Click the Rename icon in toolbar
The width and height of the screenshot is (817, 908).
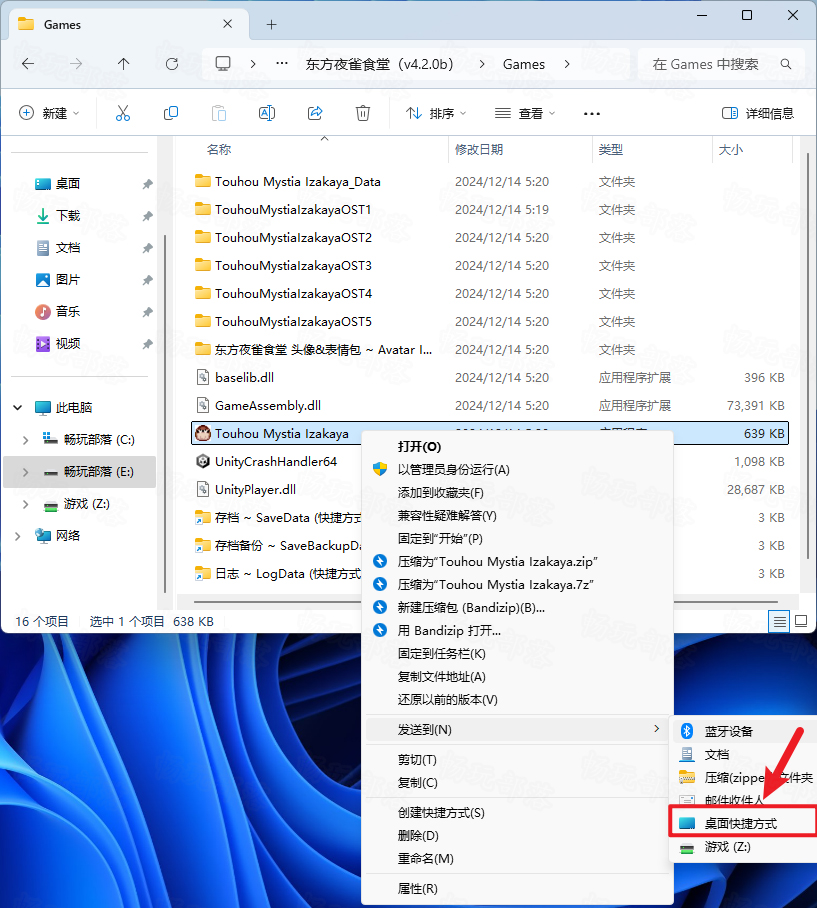267,114
